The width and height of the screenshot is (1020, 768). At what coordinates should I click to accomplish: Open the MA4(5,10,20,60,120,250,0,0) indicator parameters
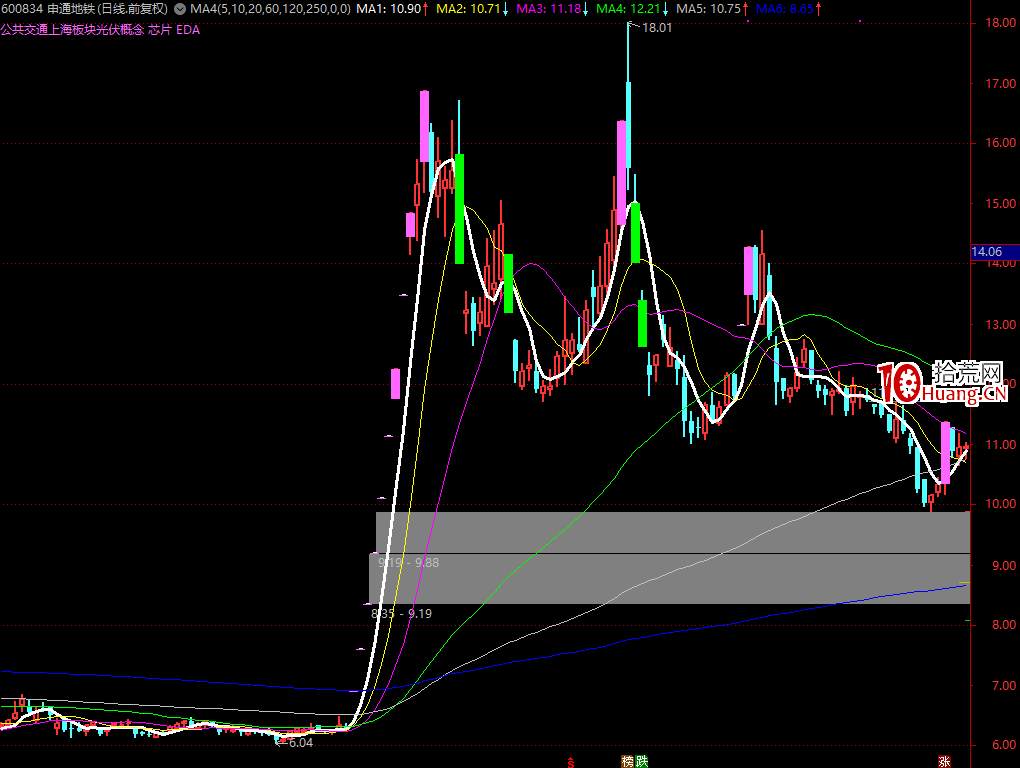(x=270, y=8)
